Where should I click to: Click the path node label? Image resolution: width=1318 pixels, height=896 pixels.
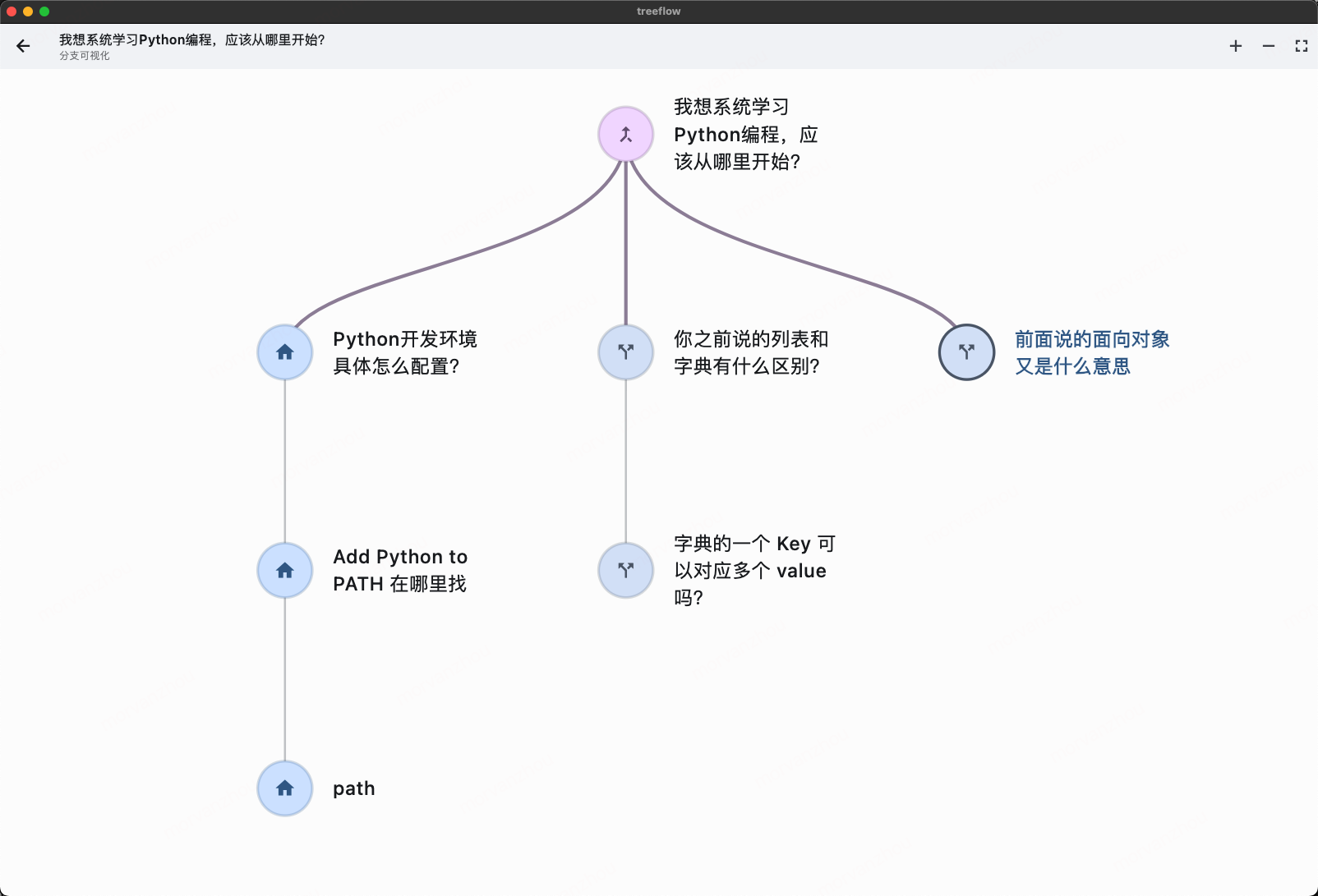353,788
